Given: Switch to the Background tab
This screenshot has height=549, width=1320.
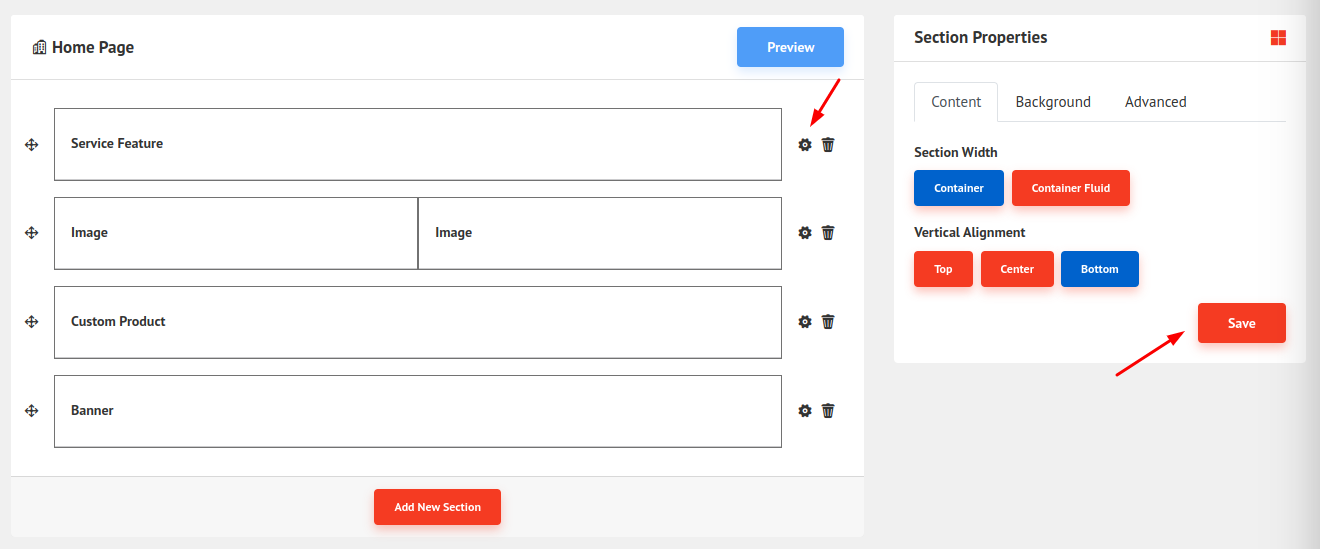Looking at the screenshot, I should coord(1053,102).
